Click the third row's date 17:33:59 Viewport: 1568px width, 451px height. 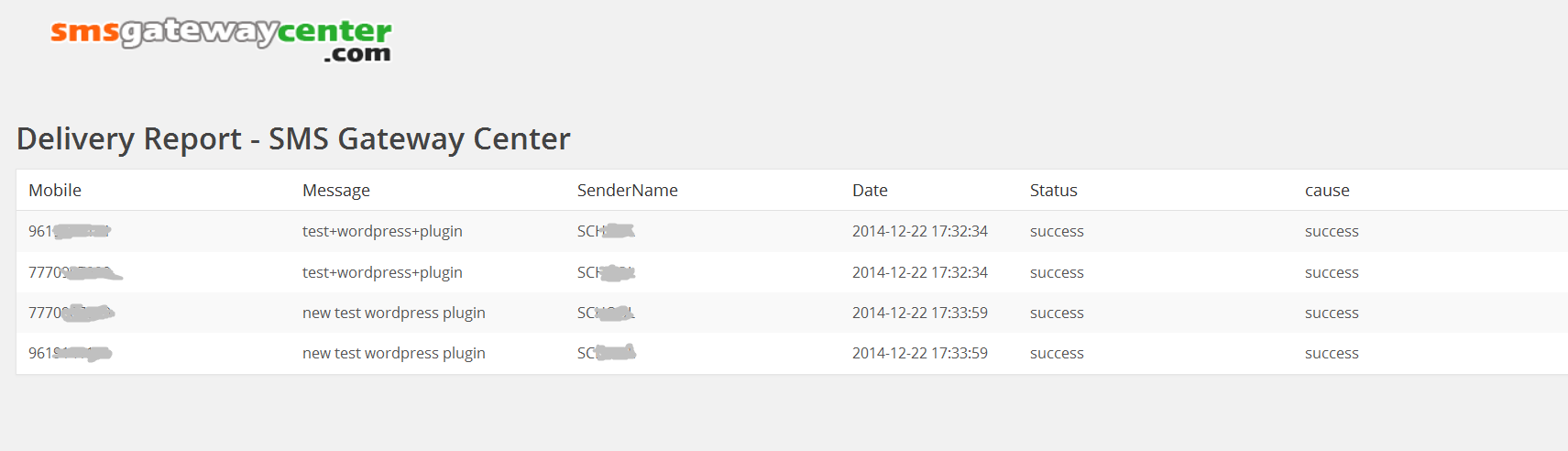coord(919,313)
